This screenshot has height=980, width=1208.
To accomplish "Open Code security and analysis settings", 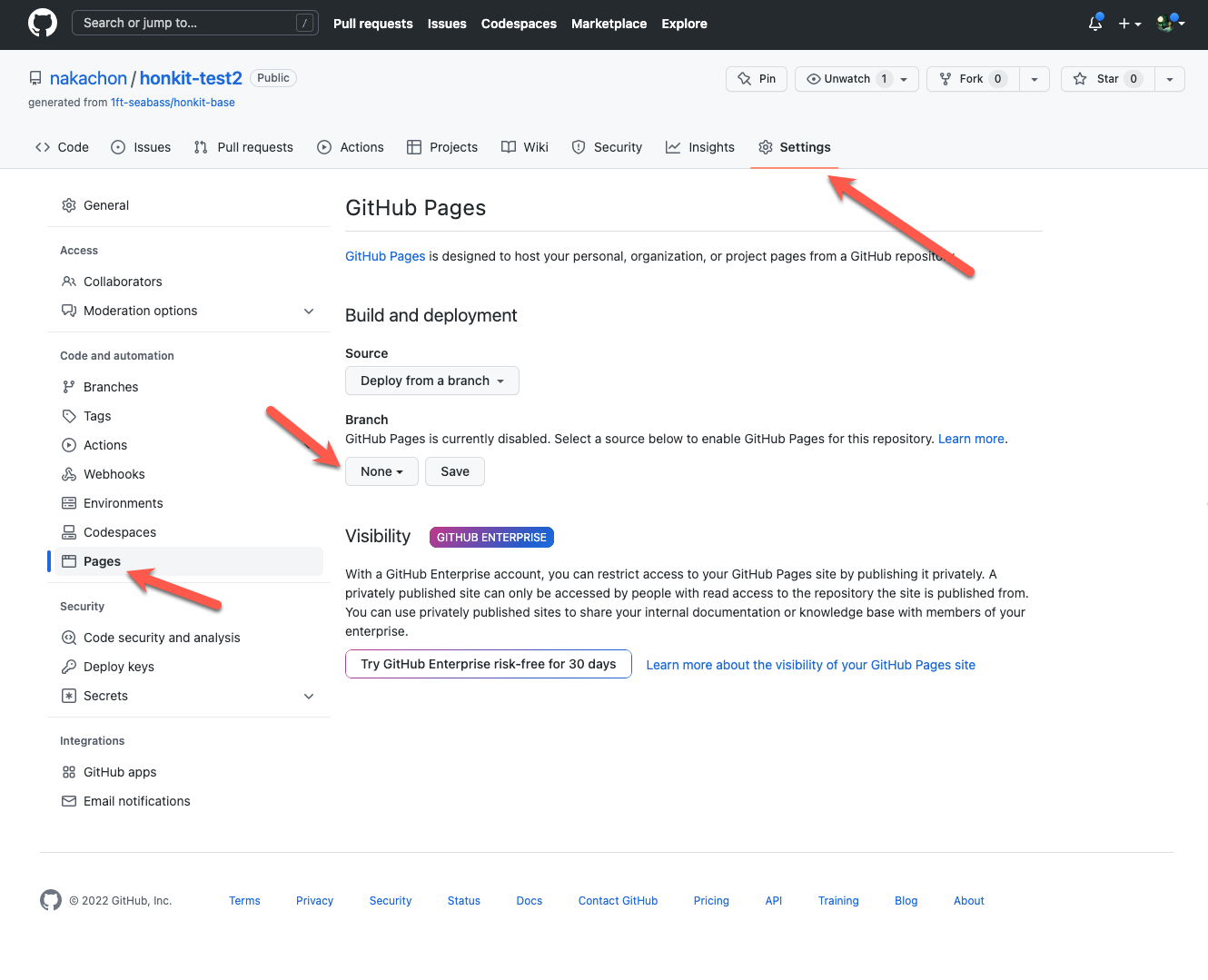I will pos(189,638).
